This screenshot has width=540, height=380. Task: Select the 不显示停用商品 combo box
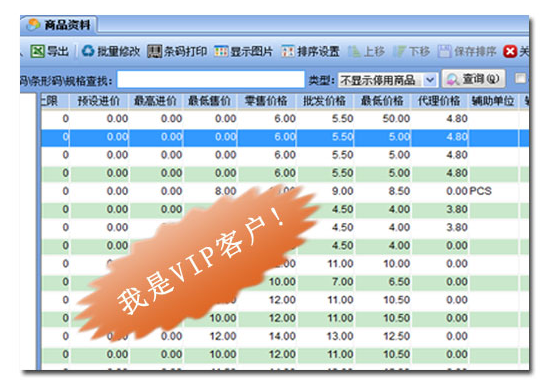coord(387,80)
